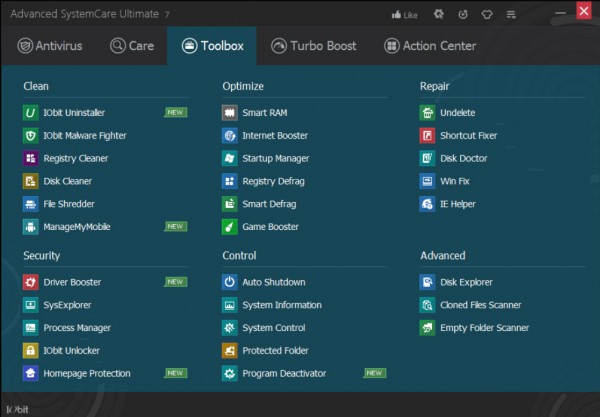Click the Smart RAM chip icon
Image resolution: width=600 pixels, height=417 pixels.
click(x=230, y=113)
